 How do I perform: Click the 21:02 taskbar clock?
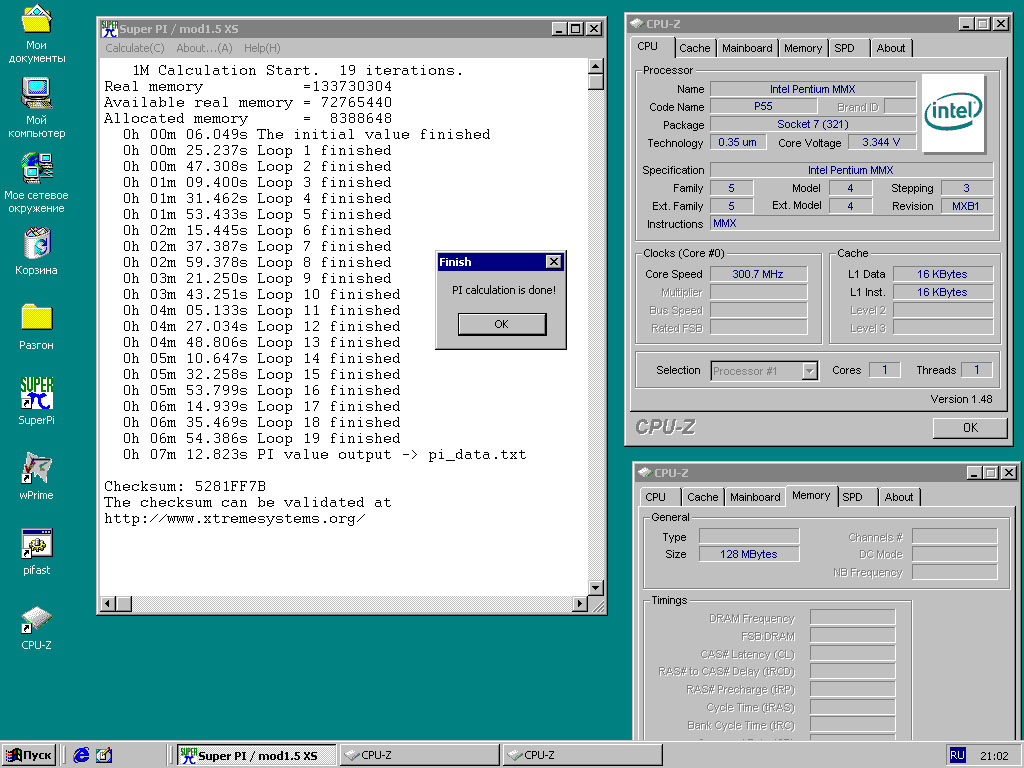coord(994,756)
